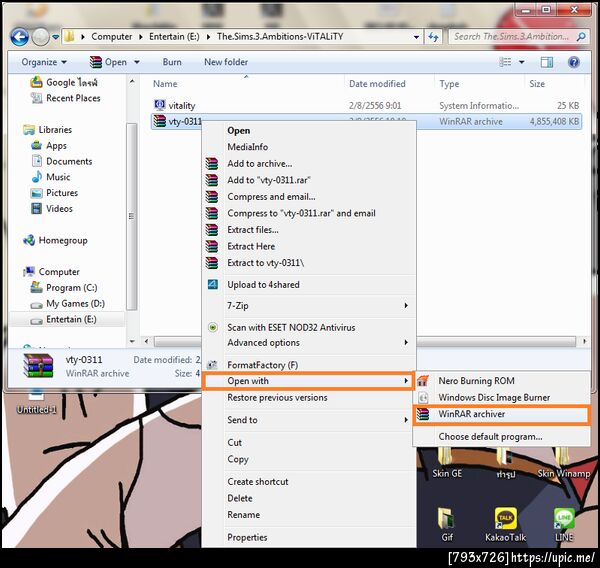Click the refresh icon beside address bar

click(x=433, y=37)
